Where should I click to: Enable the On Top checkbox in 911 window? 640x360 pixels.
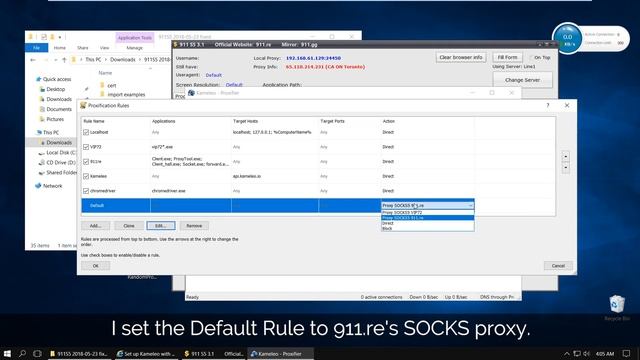pyautogui.click(x=531, y=58)
